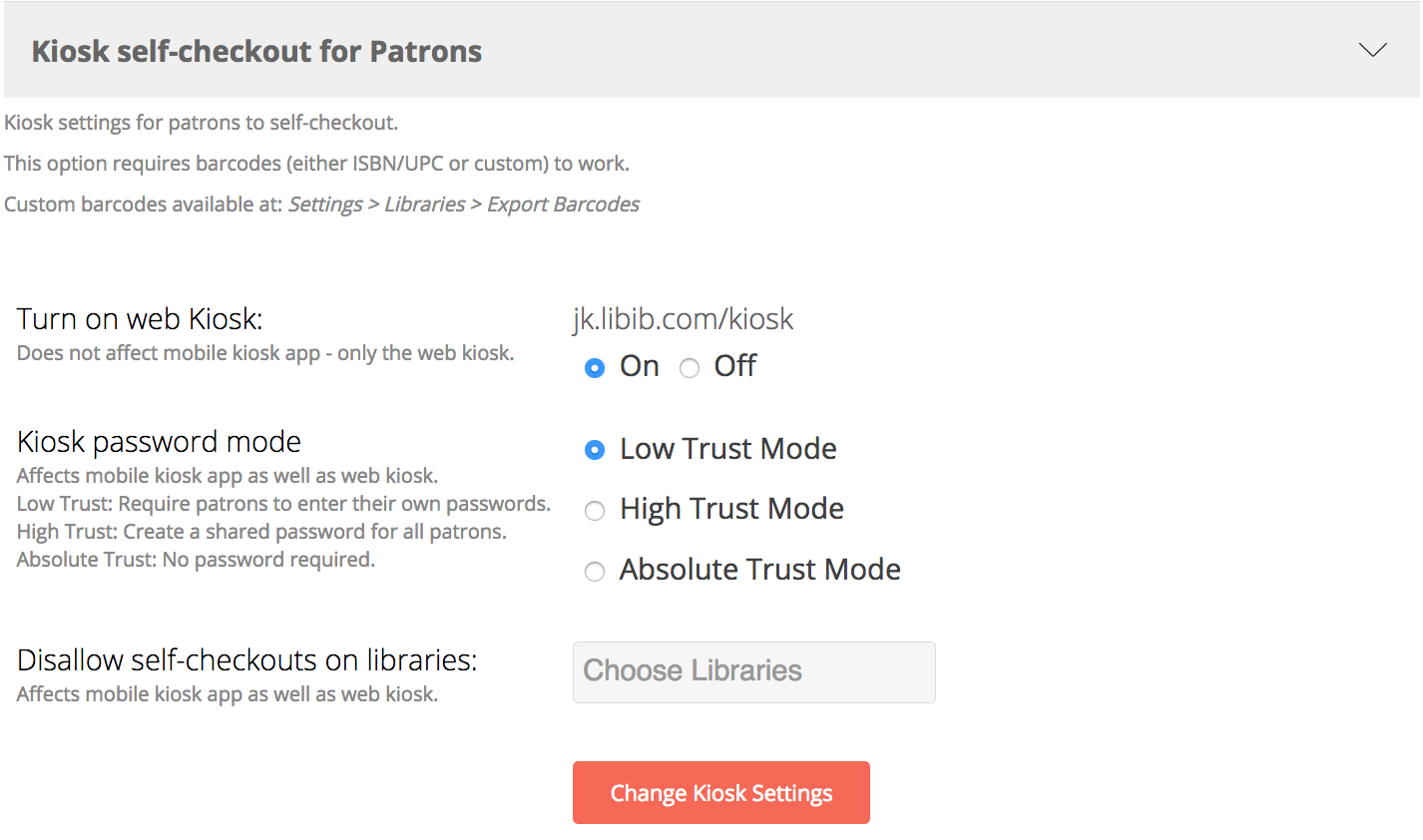Click the "High Trust: Create a shared password" hint
This screenshot has height=840, width=1423.
(261, 532)
